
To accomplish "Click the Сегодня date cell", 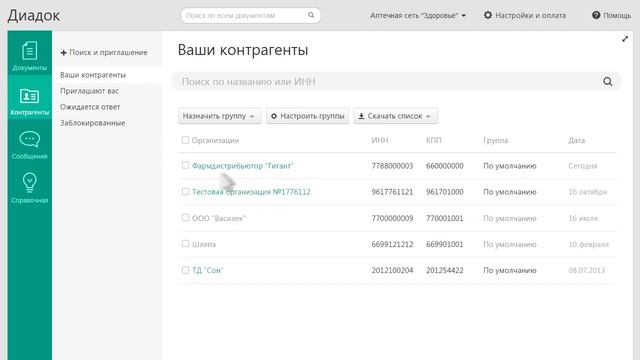I will point(582,166).
